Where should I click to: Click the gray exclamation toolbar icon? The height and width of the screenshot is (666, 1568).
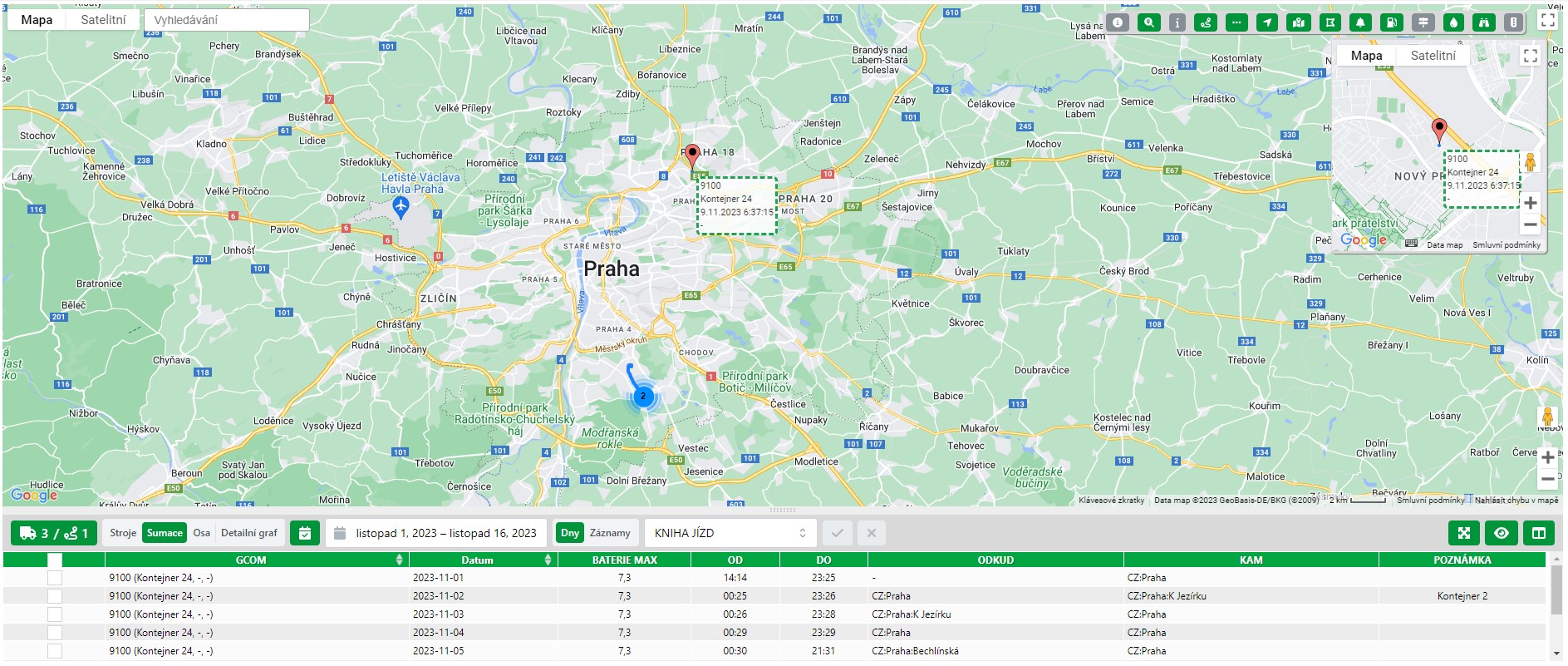[1513, 22]
